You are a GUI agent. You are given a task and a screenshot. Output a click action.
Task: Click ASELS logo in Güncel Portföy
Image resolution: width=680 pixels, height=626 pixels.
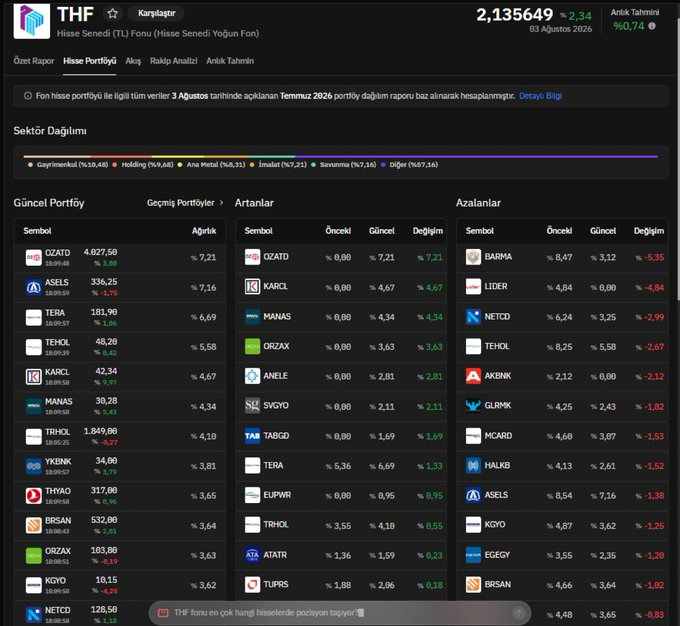click(33, 287)
